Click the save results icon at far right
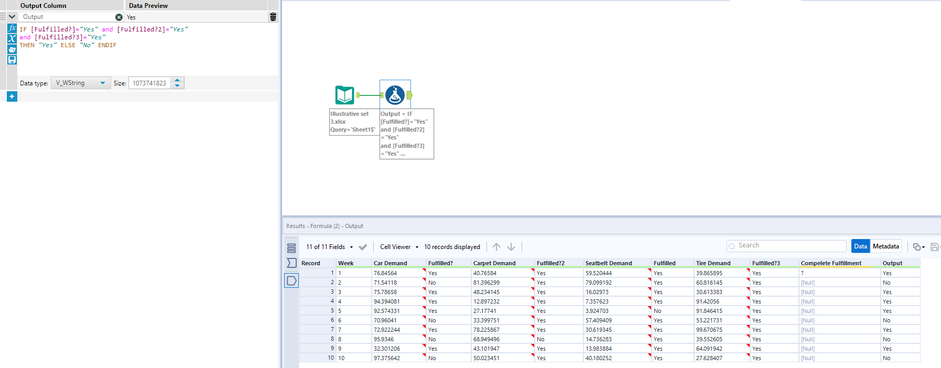 click(x=934, y=246)
